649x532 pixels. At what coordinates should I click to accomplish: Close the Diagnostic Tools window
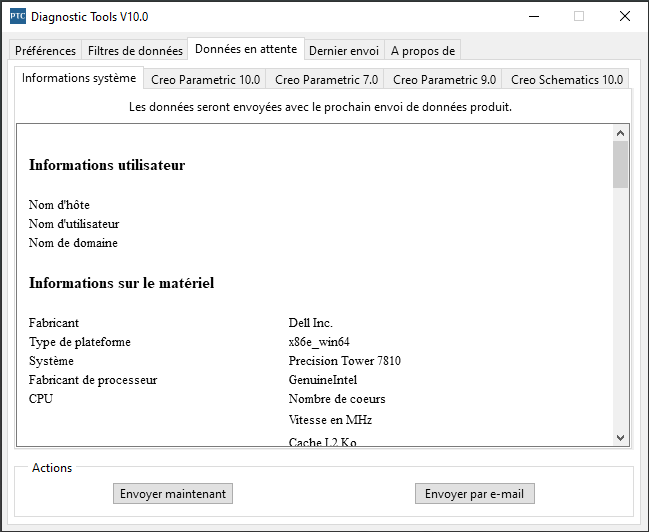pyautogui.click(x=625, y=17)
